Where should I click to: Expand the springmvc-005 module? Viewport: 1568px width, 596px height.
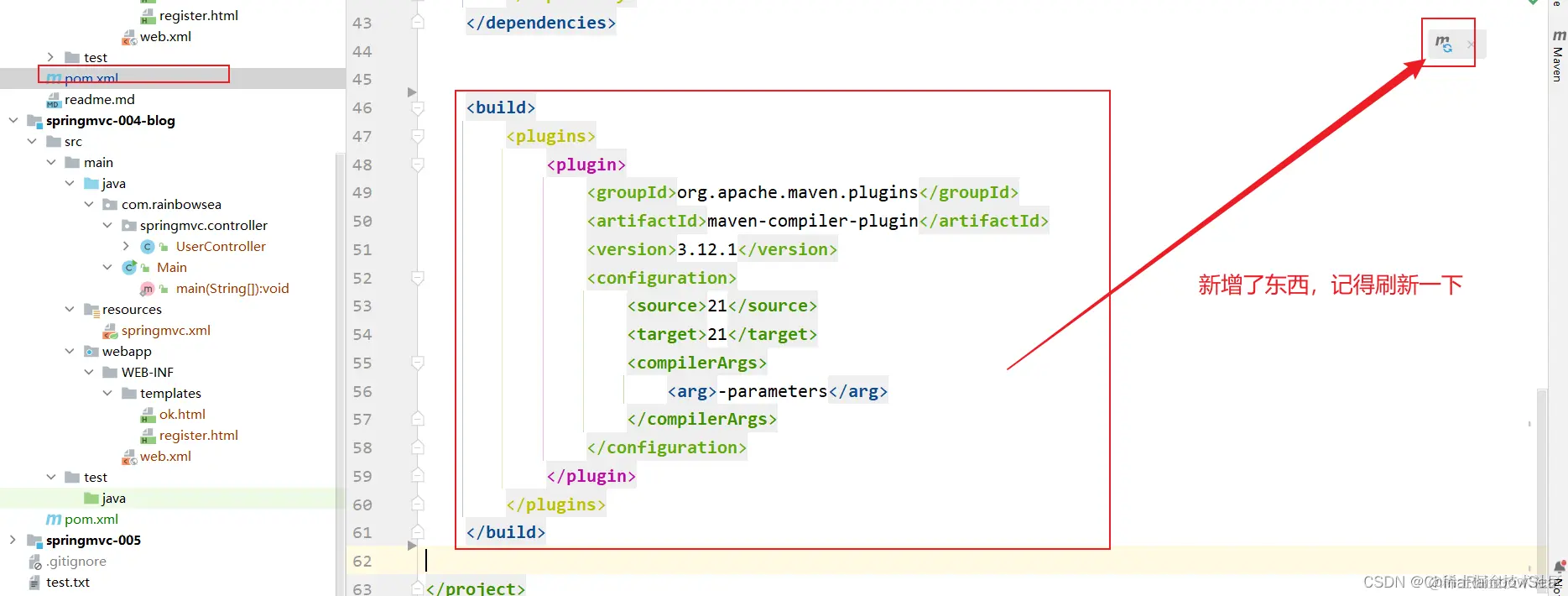tap(13, 540)
